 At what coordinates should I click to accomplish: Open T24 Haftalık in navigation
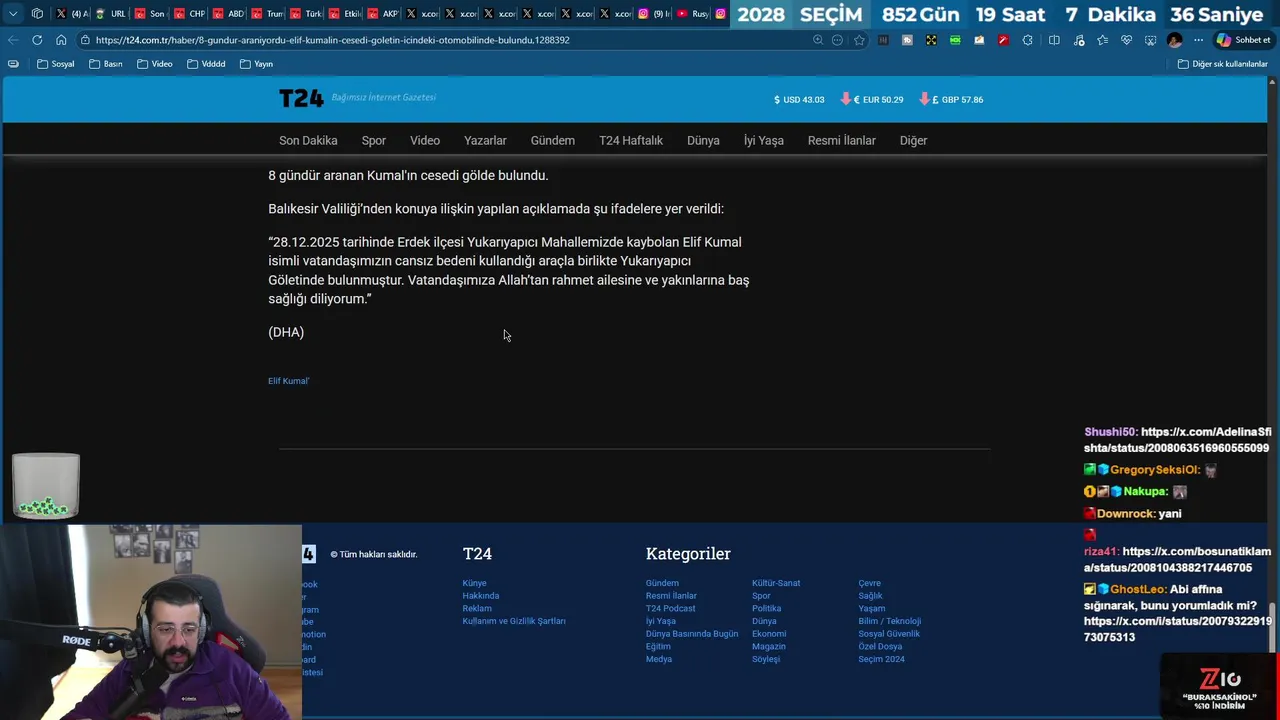pos(631,141)
